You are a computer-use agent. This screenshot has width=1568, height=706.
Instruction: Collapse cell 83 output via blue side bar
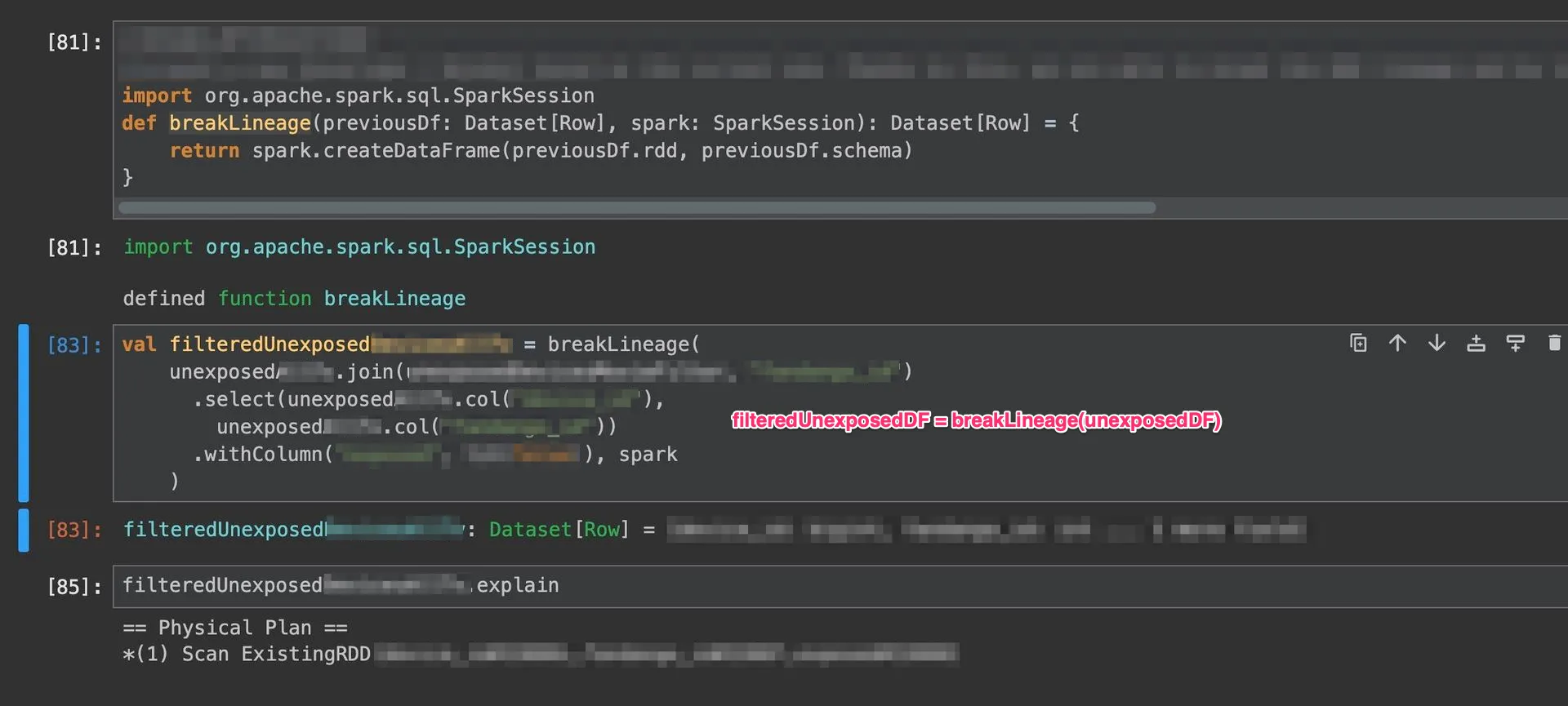[24, 530]
